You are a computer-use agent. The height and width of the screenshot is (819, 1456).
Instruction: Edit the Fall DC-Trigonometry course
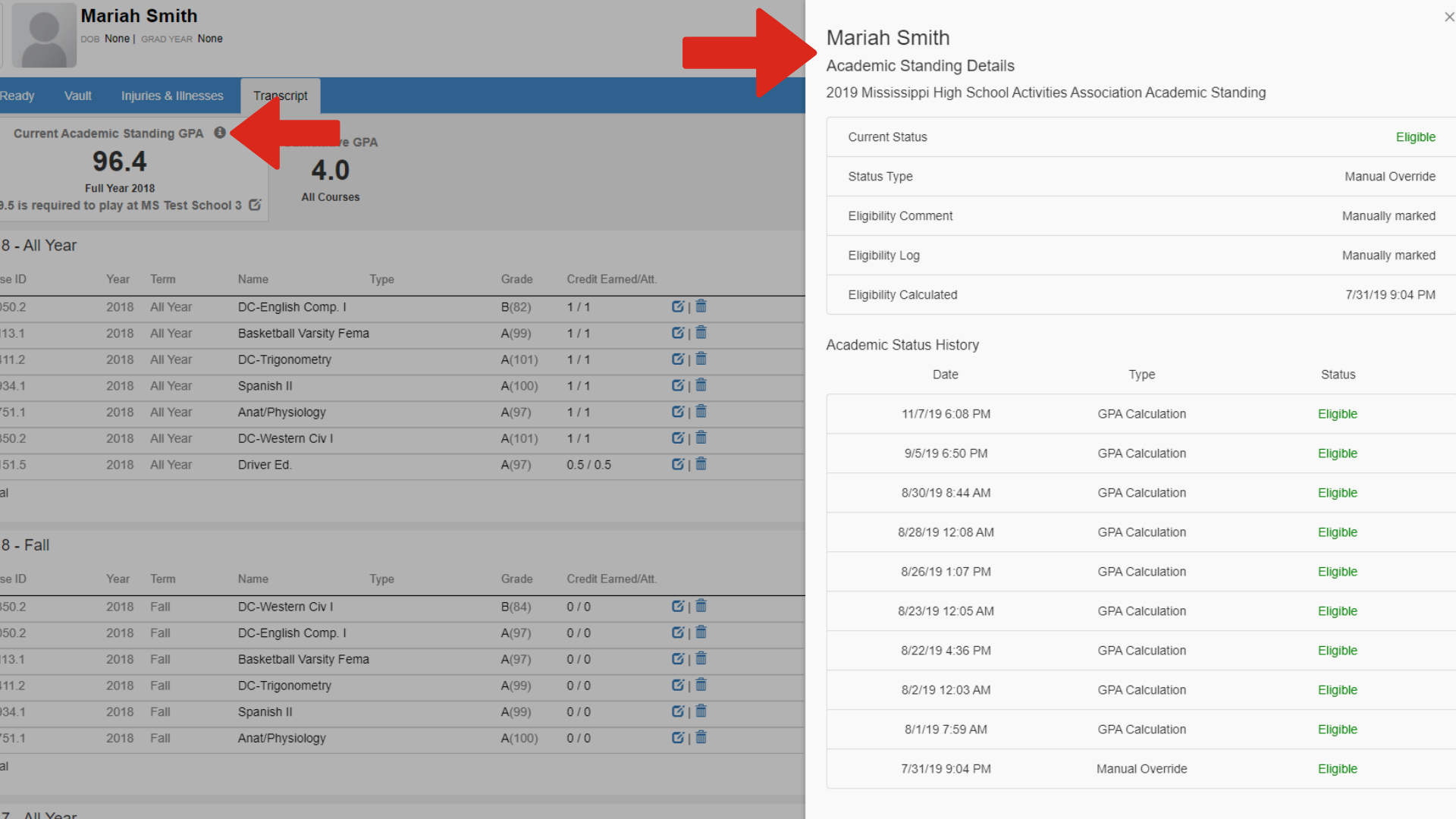[677, 686]
